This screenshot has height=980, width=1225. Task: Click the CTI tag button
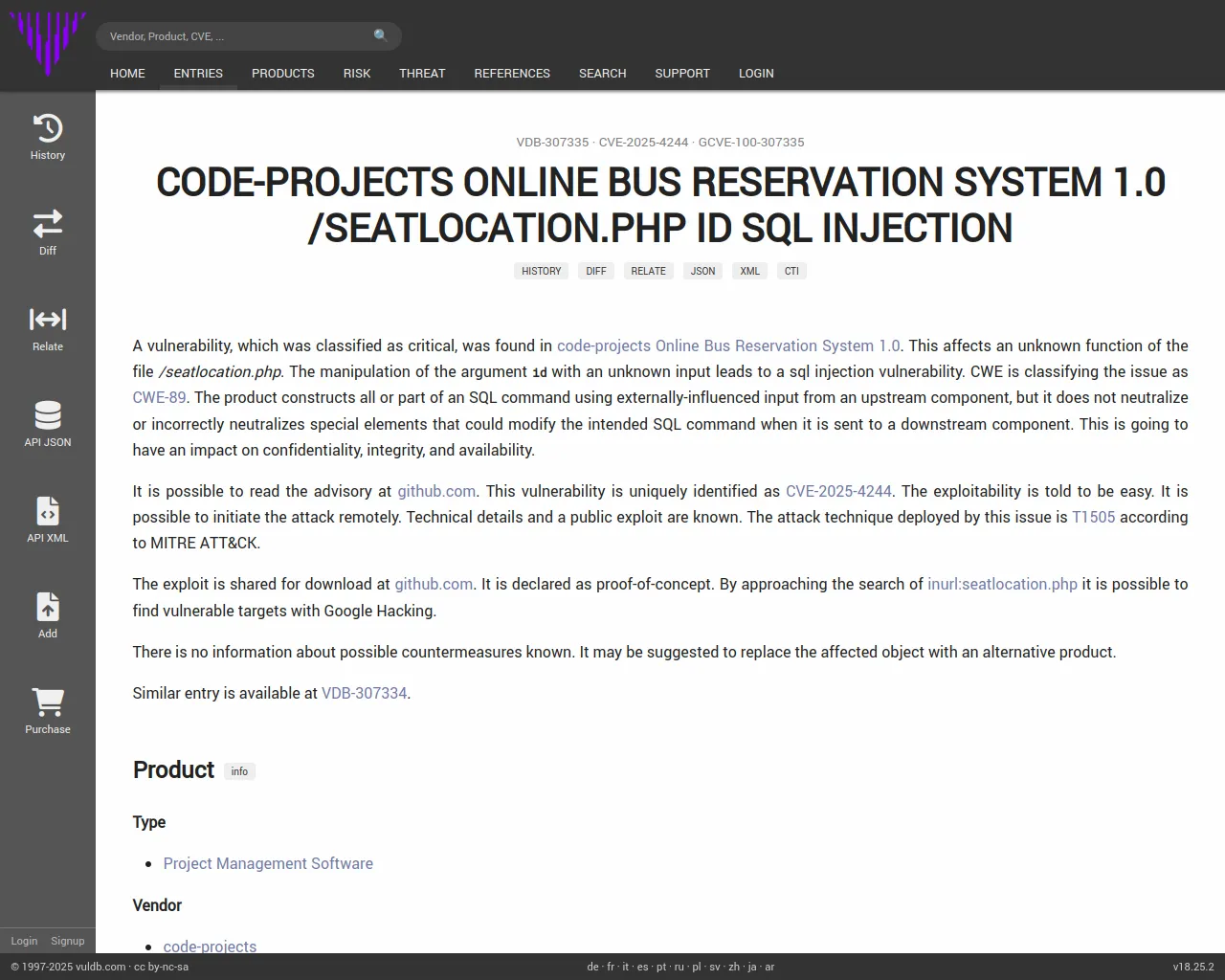(x=791, y=271)
